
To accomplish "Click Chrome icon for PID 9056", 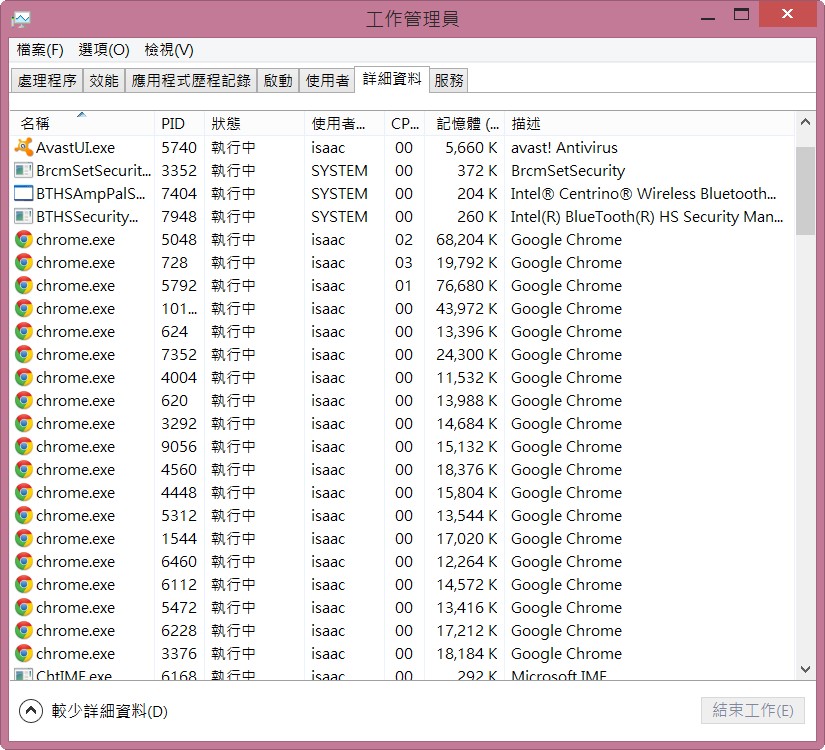I will (x=24, y=446).
